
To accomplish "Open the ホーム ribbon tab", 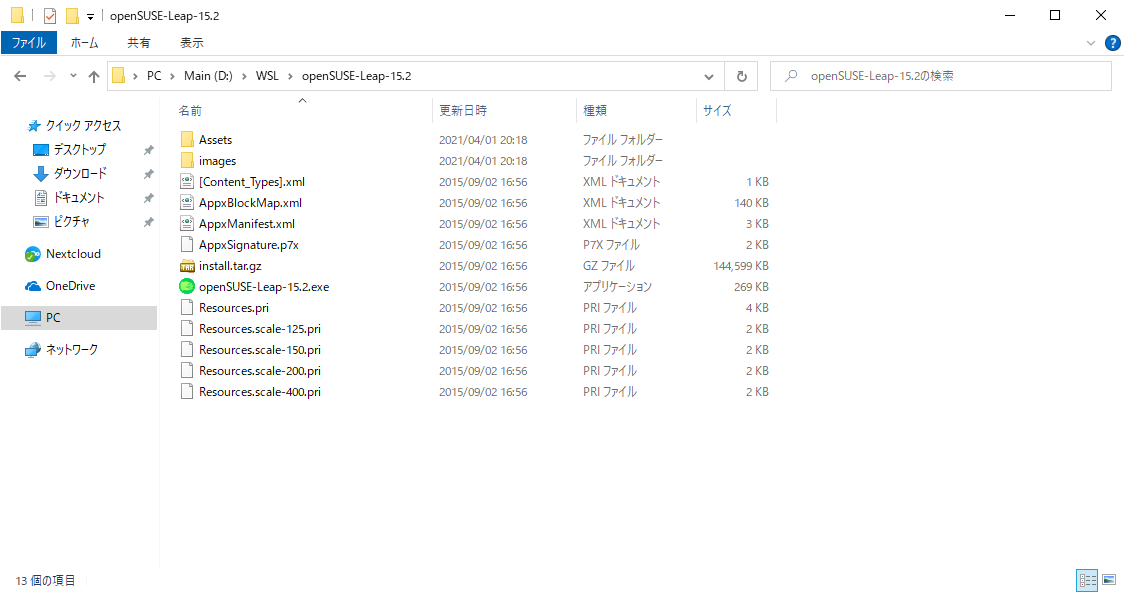I will point(85,43).
